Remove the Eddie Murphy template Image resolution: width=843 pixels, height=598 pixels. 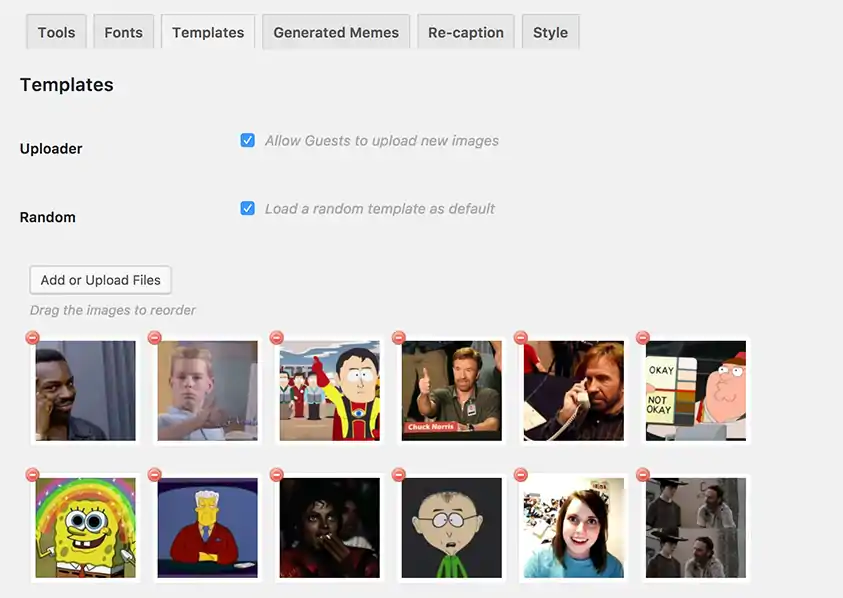[32, 338]
